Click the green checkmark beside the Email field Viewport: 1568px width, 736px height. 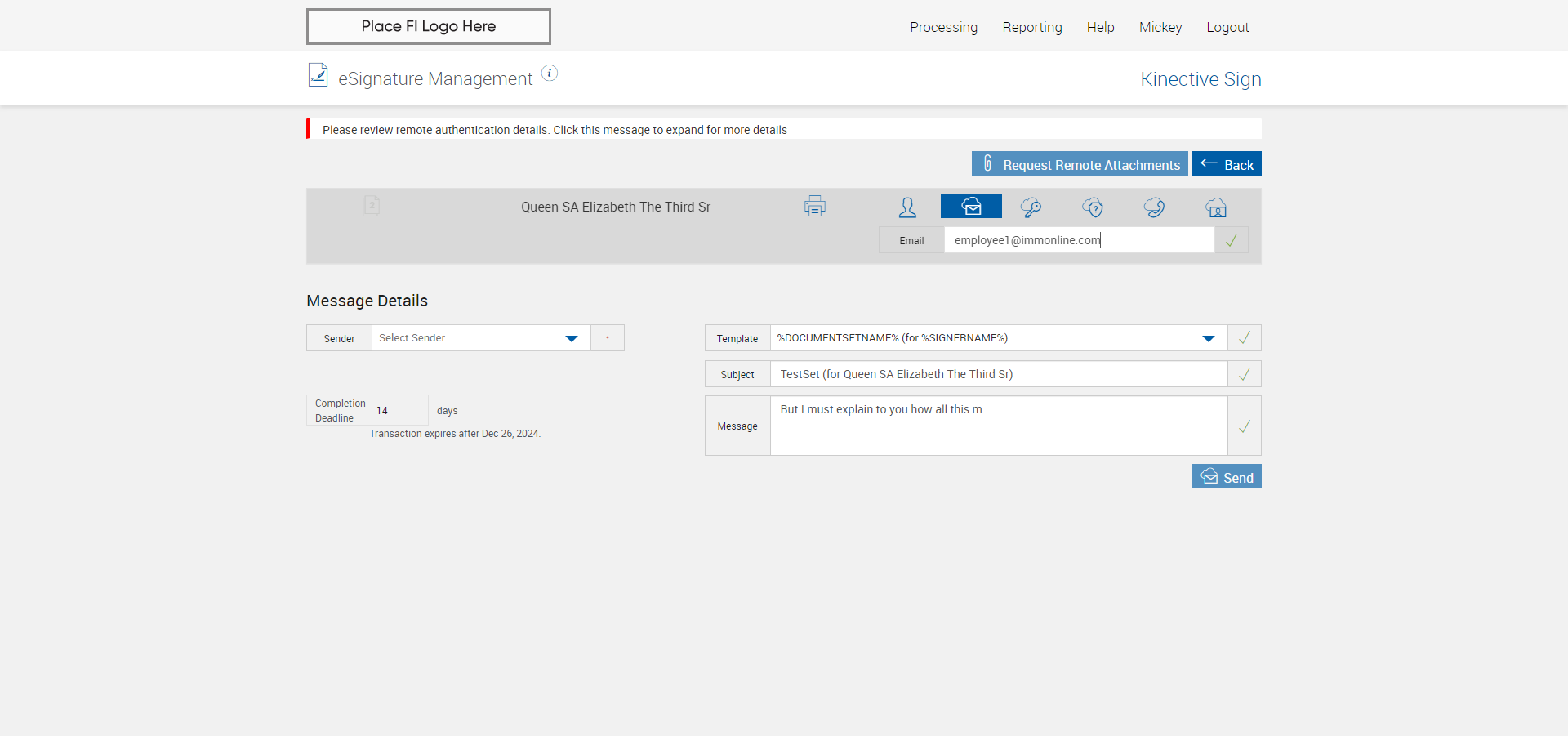[1231, 240]
